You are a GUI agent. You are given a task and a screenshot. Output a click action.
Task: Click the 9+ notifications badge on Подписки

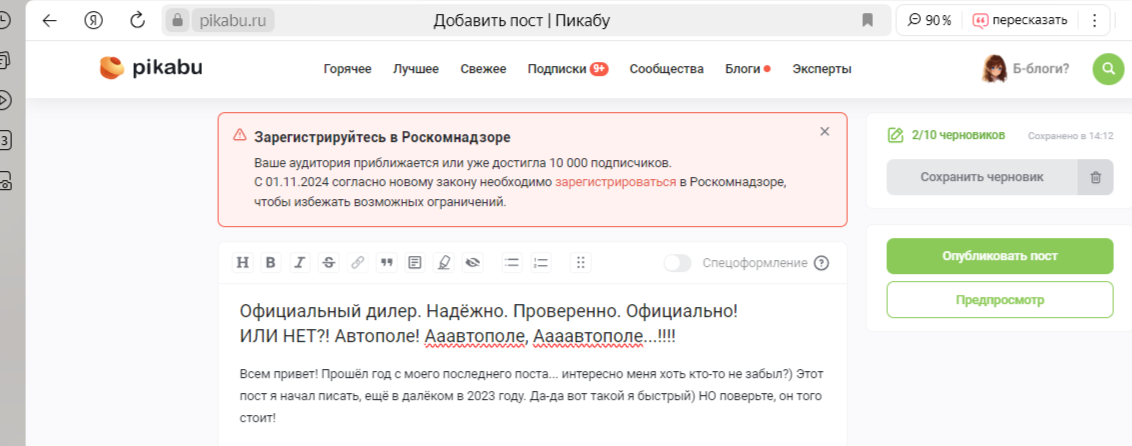coord(598,69)
